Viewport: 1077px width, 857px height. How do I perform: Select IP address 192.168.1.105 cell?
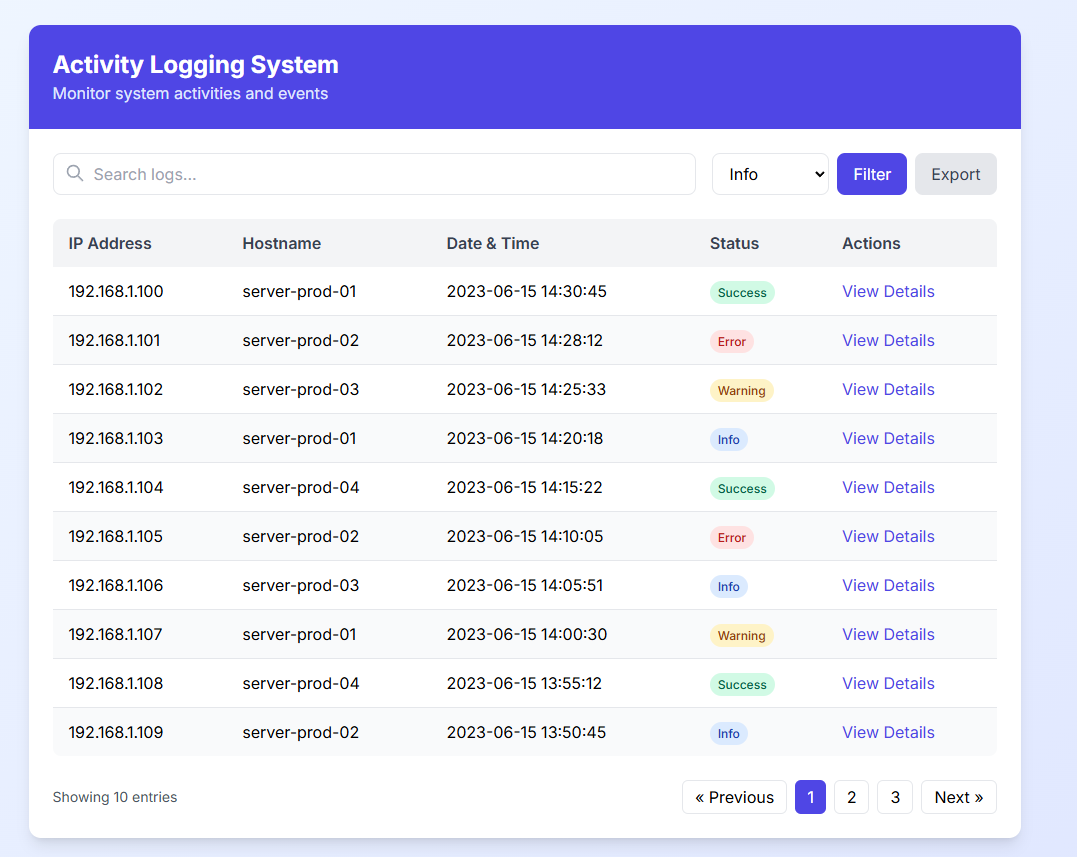[116, 536]
